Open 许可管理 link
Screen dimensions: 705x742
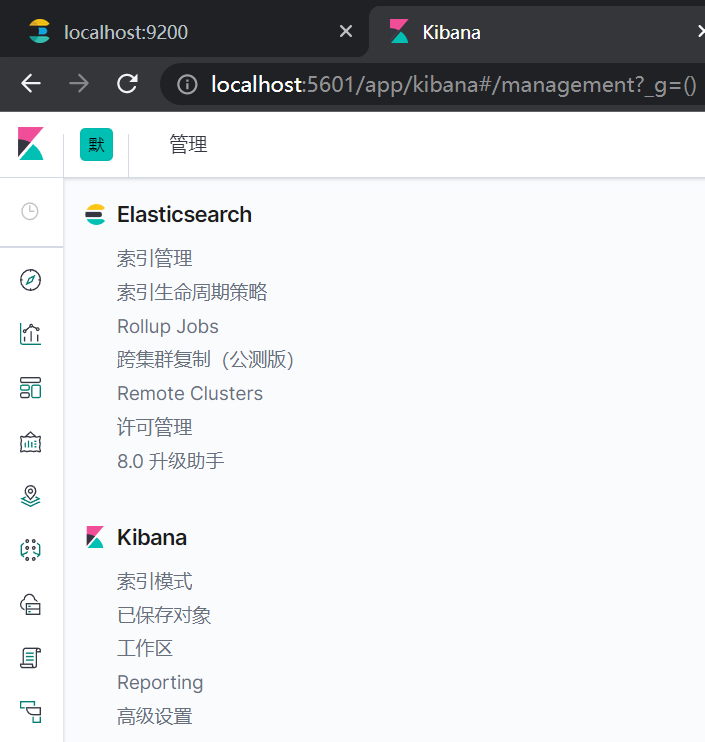point(155,427)
